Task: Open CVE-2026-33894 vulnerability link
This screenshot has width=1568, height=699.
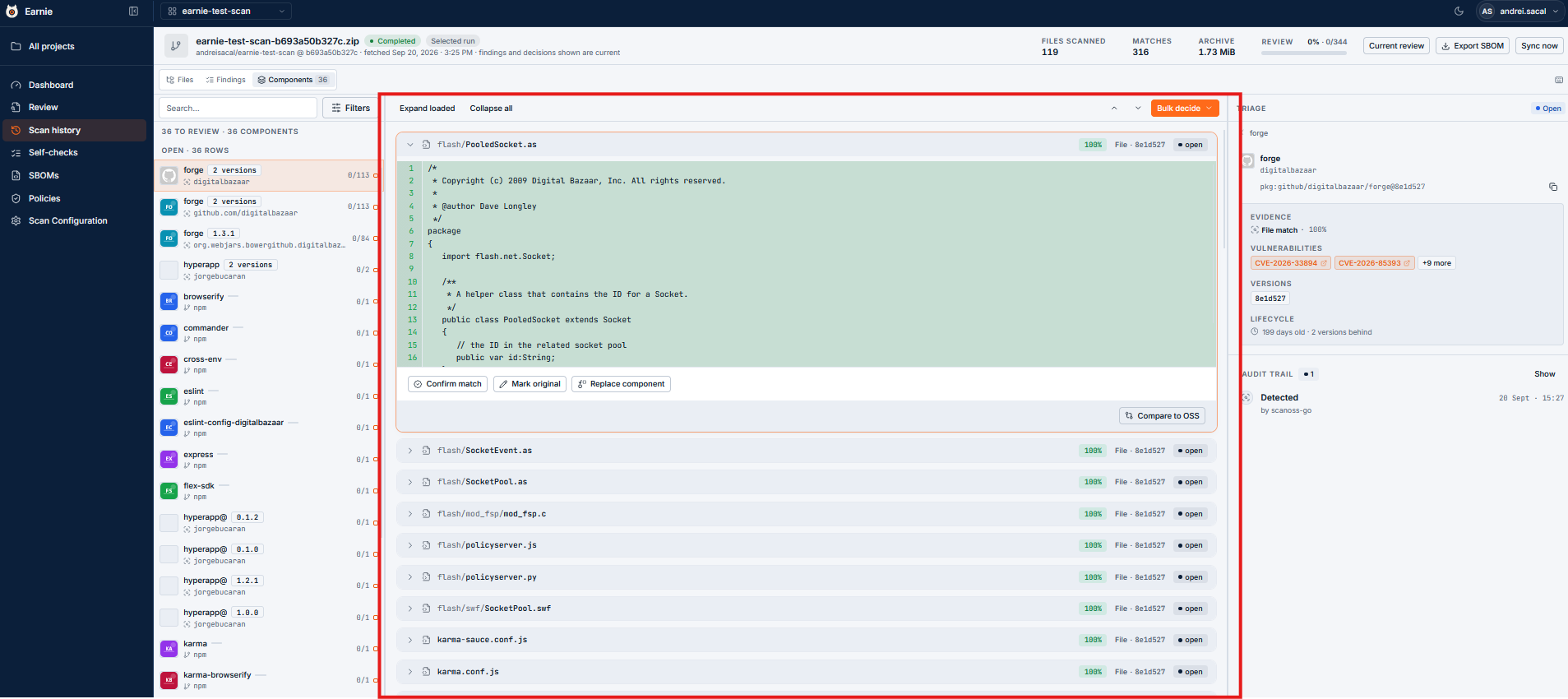Action: coord(1290,263)
